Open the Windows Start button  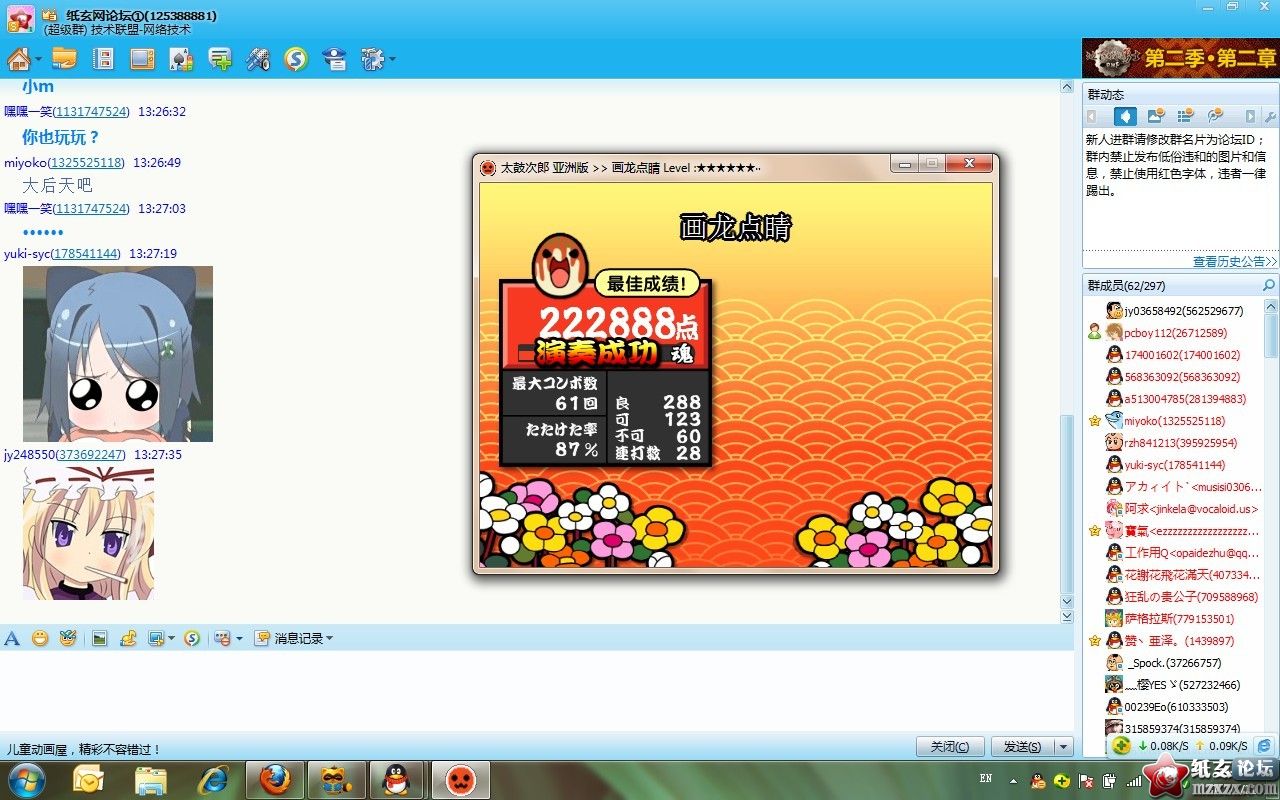point(26,779)
